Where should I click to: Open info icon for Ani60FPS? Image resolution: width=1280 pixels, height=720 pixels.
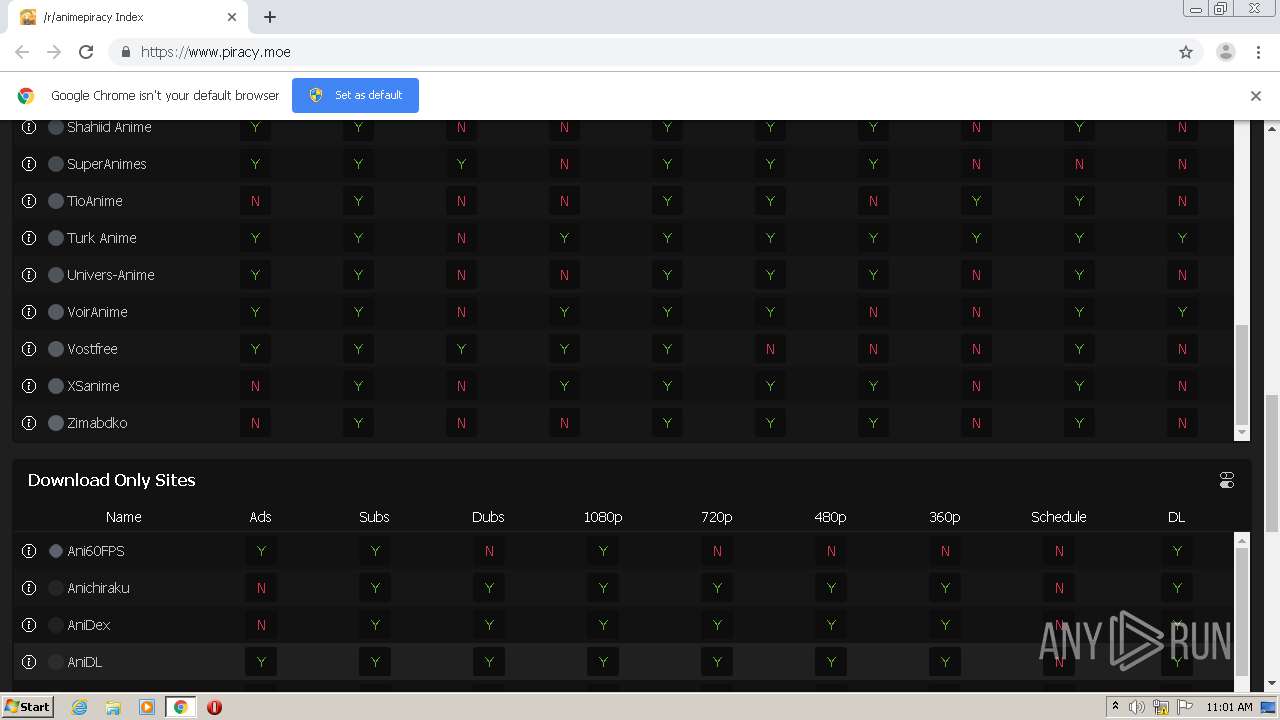point(29,551)
